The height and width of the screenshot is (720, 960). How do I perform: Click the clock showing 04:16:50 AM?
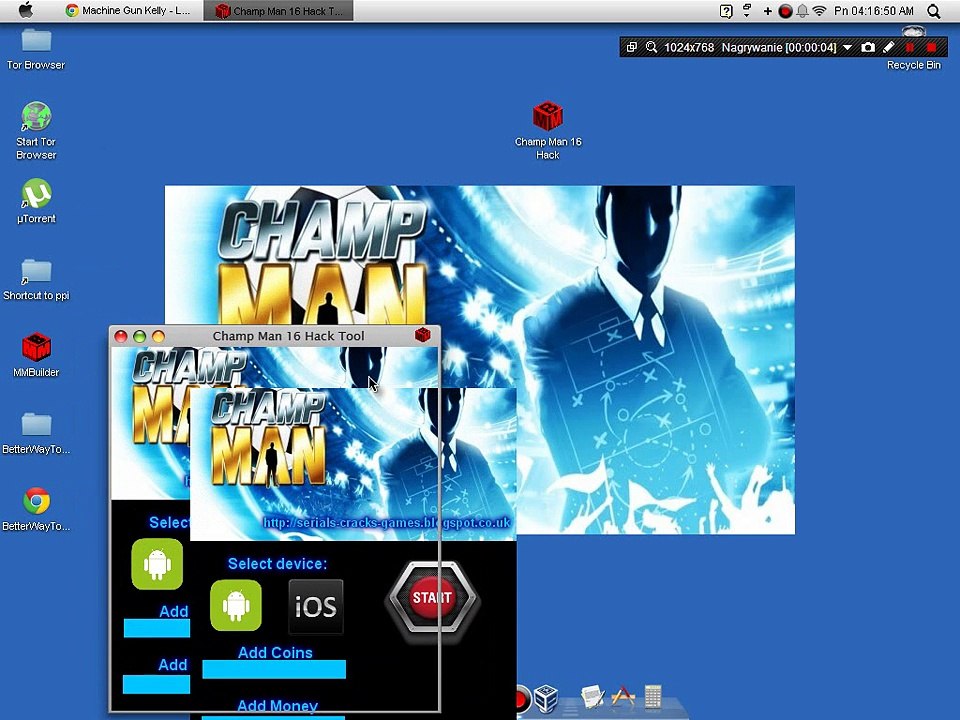(x=874, y=10)
